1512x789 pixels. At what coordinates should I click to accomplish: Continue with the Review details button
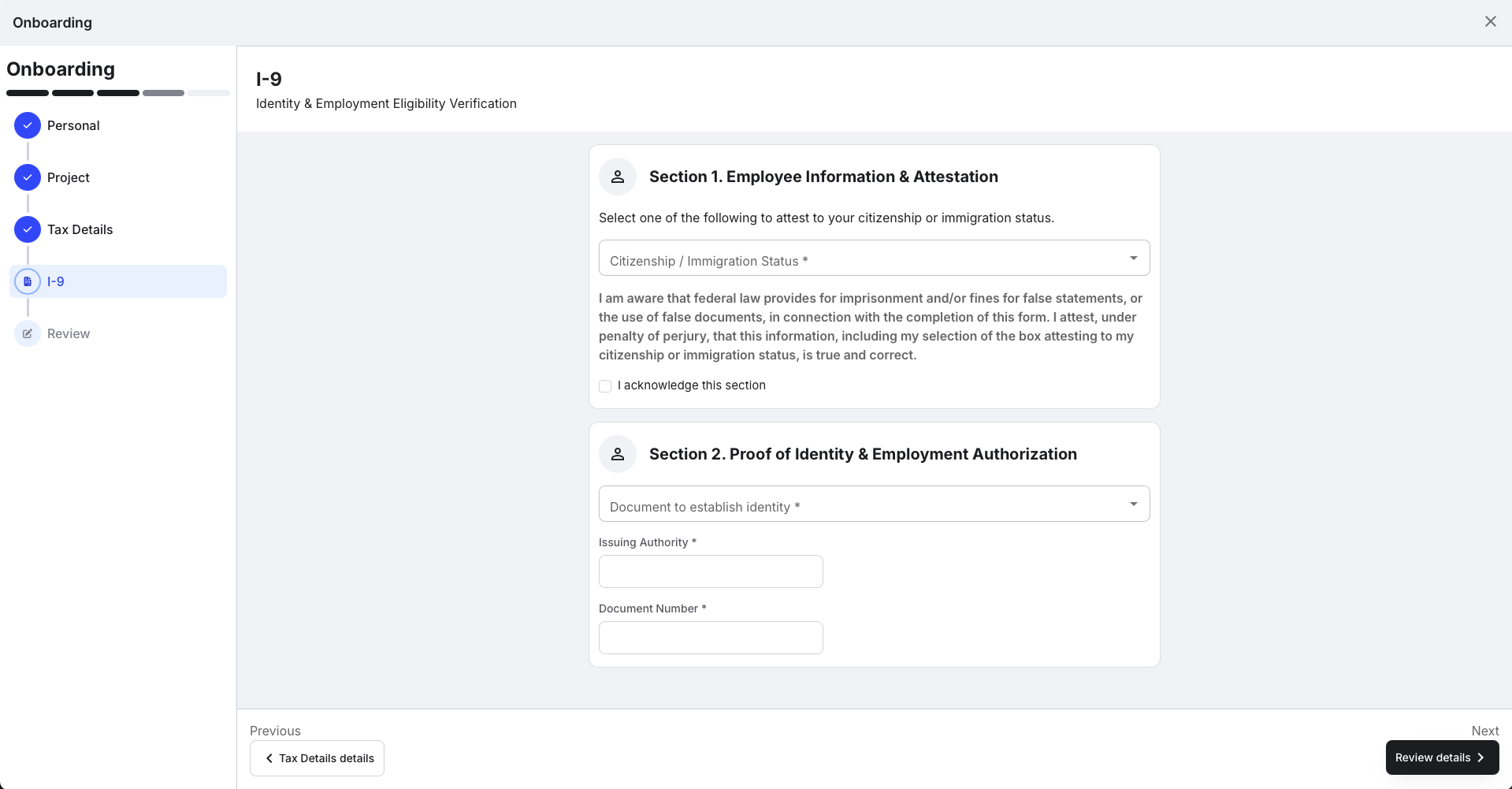pos(1442,757)
